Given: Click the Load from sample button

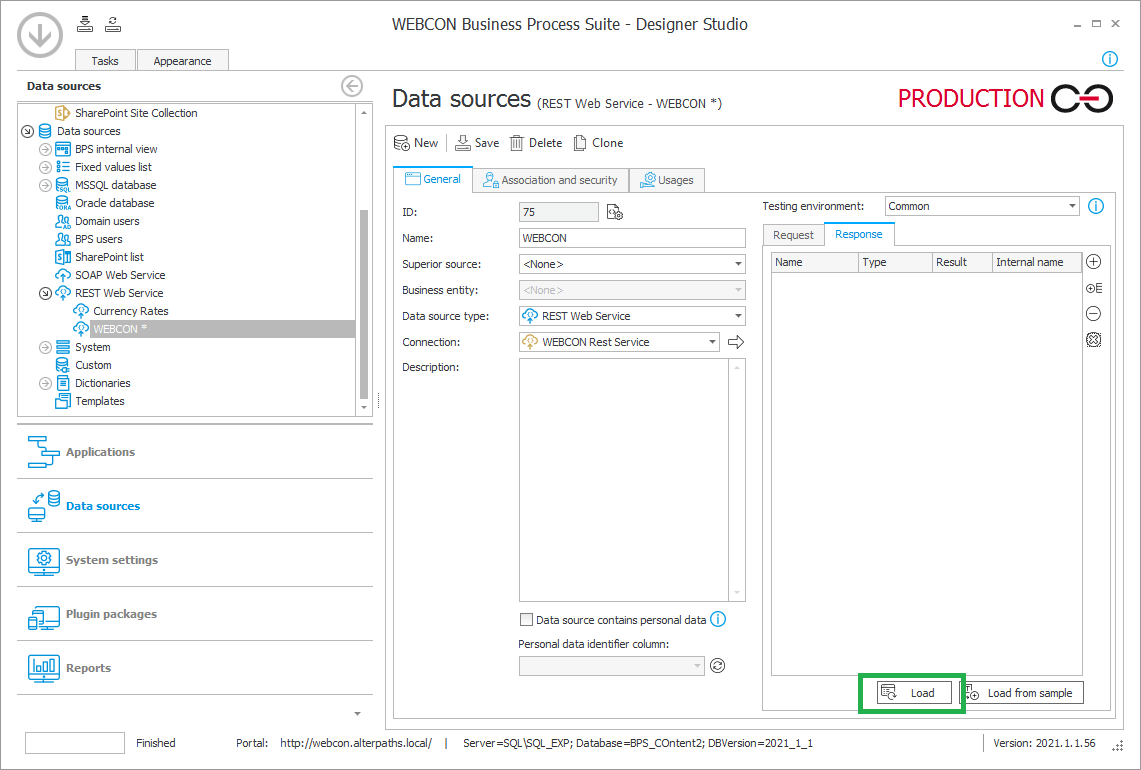Looking at the screenshot, I should [1022, 693].
